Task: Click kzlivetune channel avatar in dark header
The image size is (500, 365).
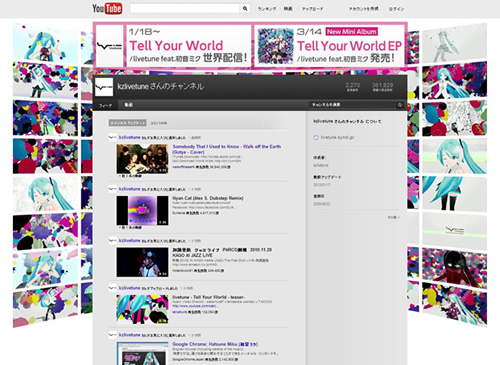Action: coord(104,87)
